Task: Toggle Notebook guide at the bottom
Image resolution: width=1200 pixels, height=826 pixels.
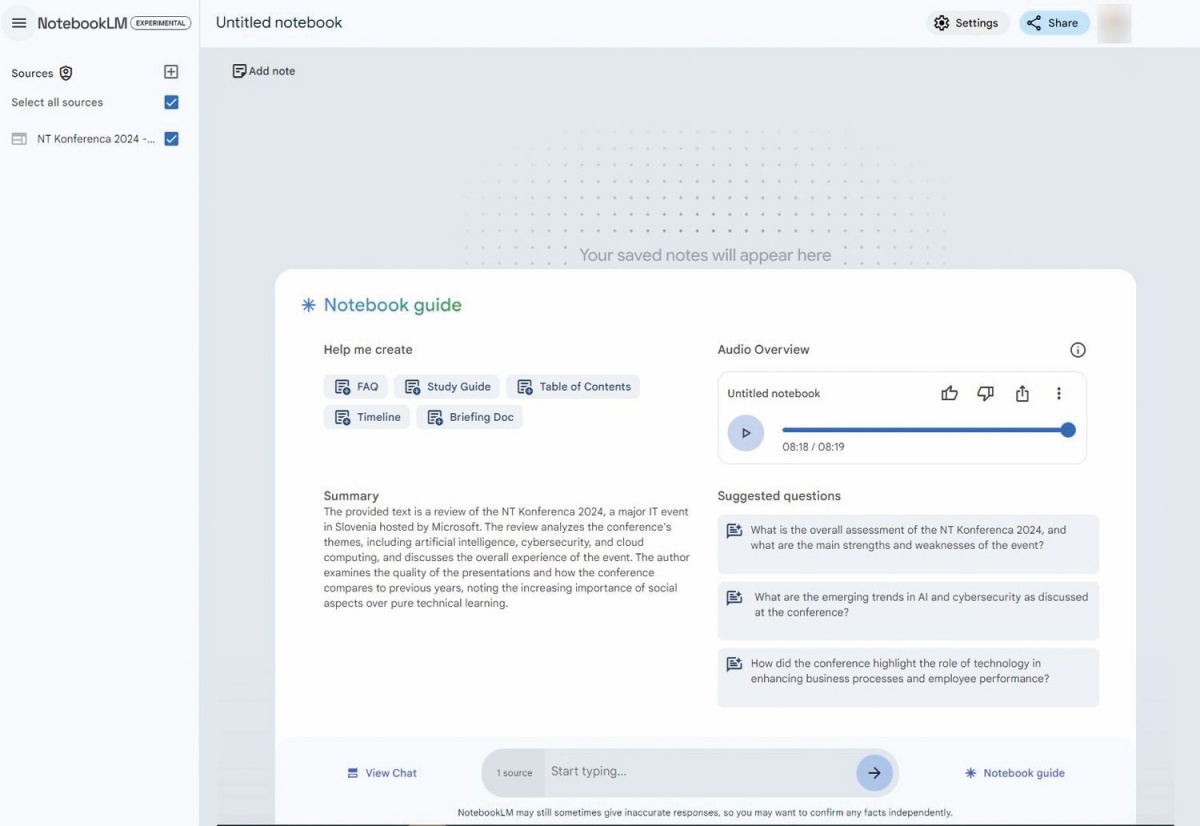Action: point(1015,773)
